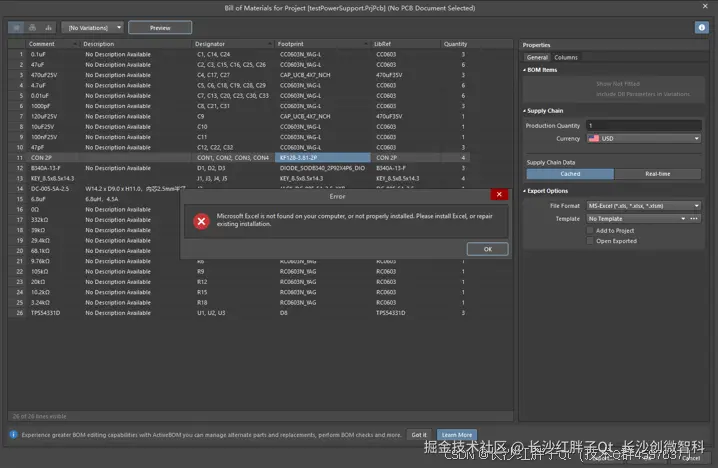Collapse the BOM Items section
718x468 pixels.
[524, 70]
